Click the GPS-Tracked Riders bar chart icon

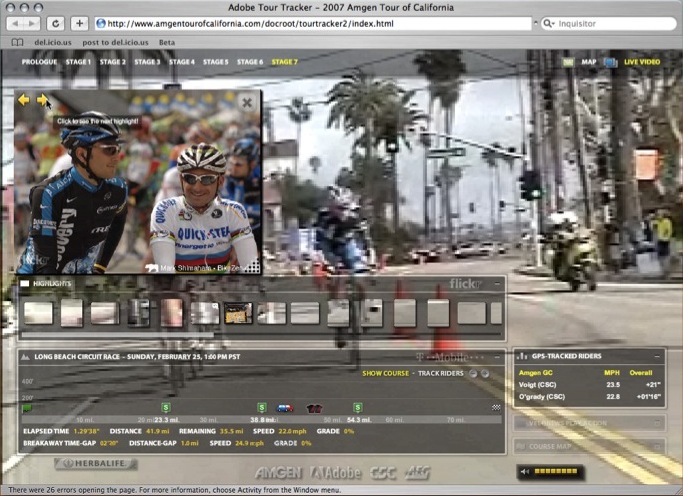[521, 356]
